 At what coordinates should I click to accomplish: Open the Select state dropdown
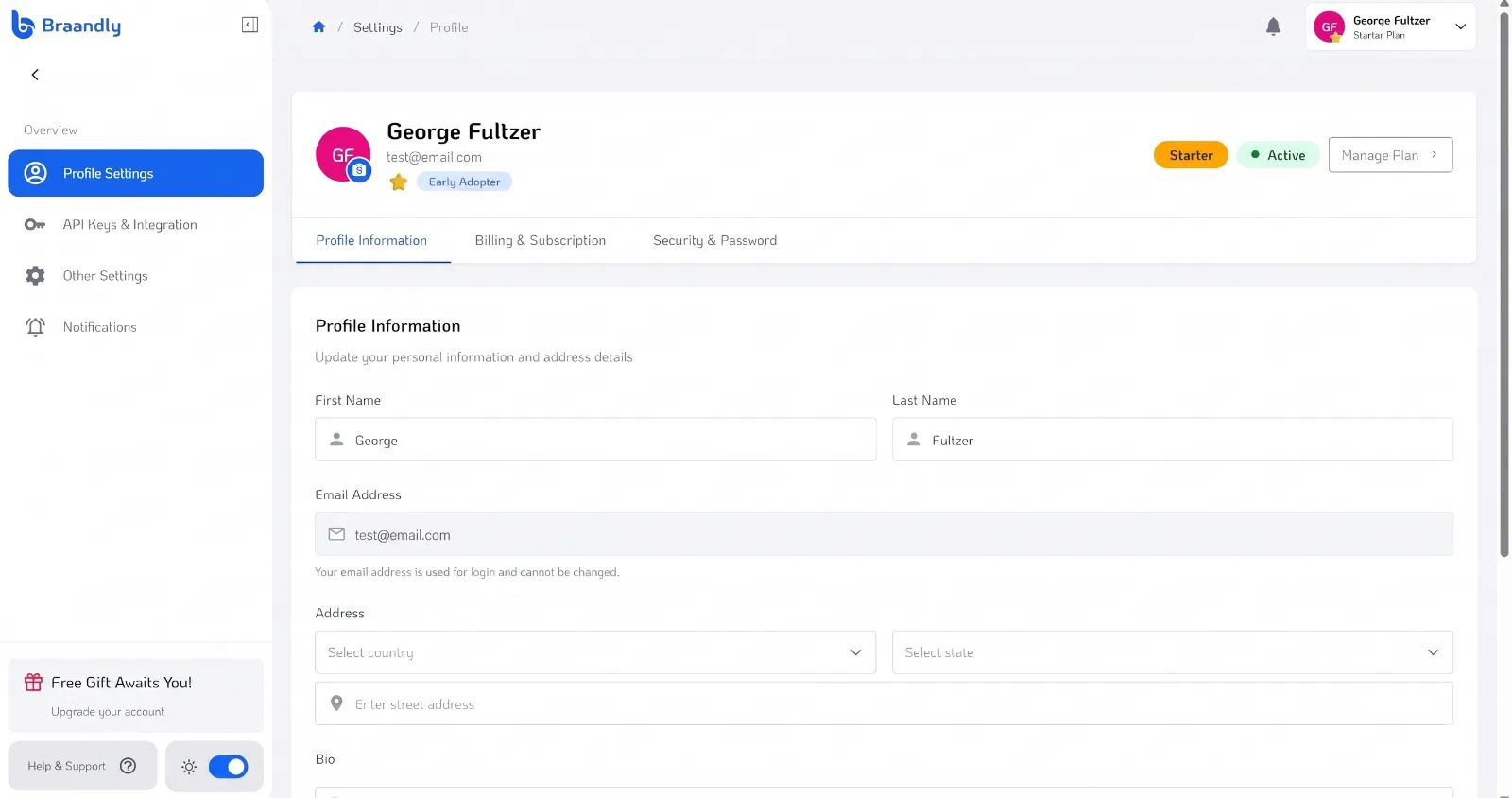1173,652
